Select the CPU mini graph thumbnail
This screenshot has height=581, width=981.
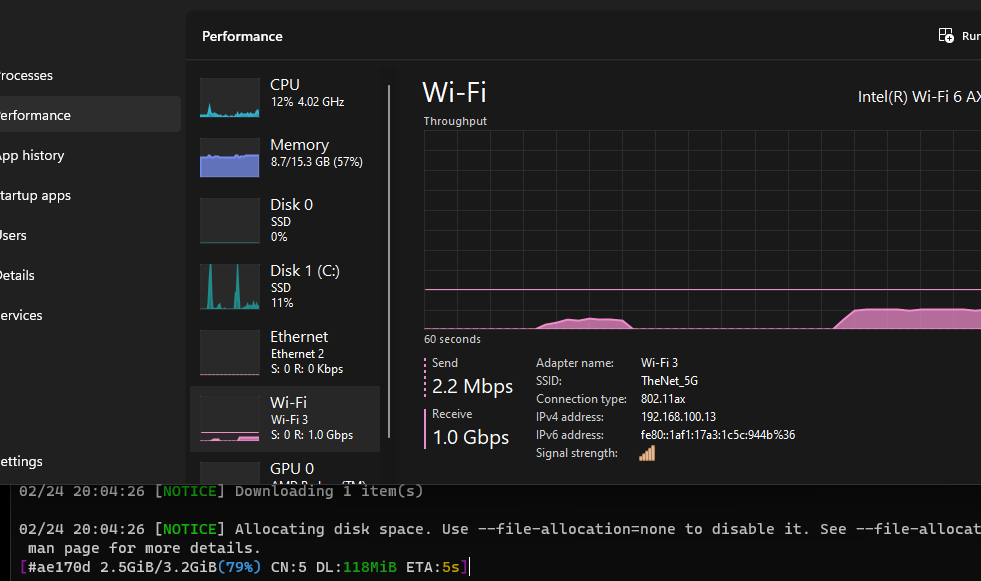point(229,98)
